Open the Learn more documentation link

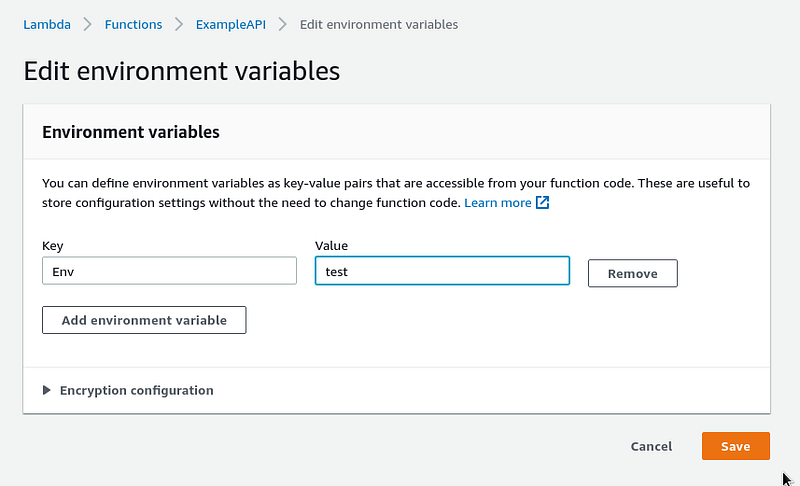point(497,202)
